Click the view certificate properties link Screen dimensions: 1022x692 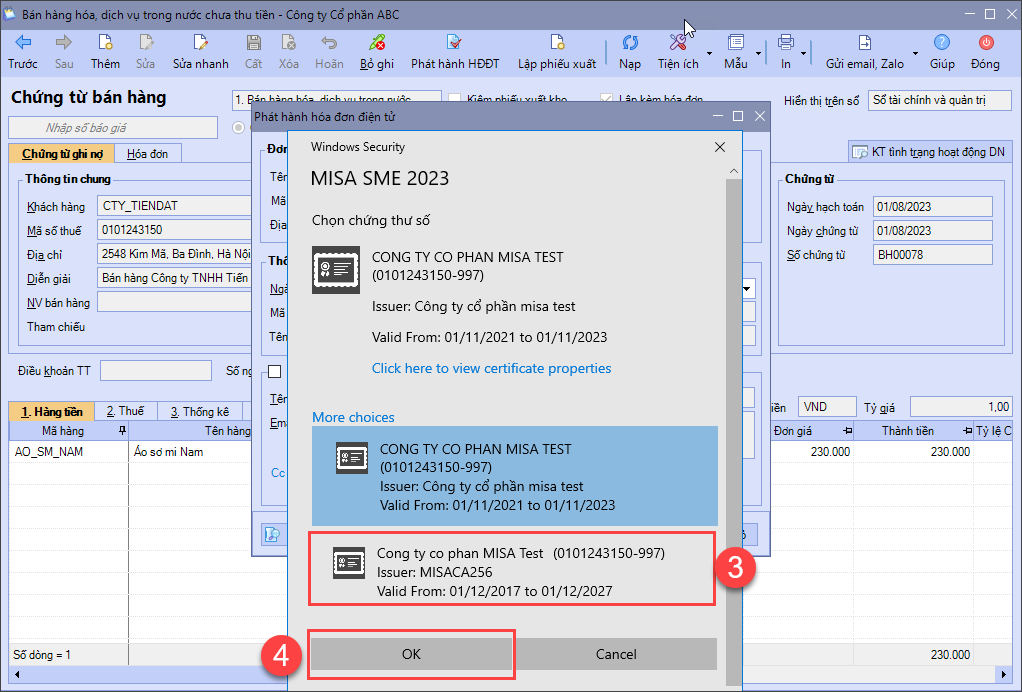(x=491, y=368)
